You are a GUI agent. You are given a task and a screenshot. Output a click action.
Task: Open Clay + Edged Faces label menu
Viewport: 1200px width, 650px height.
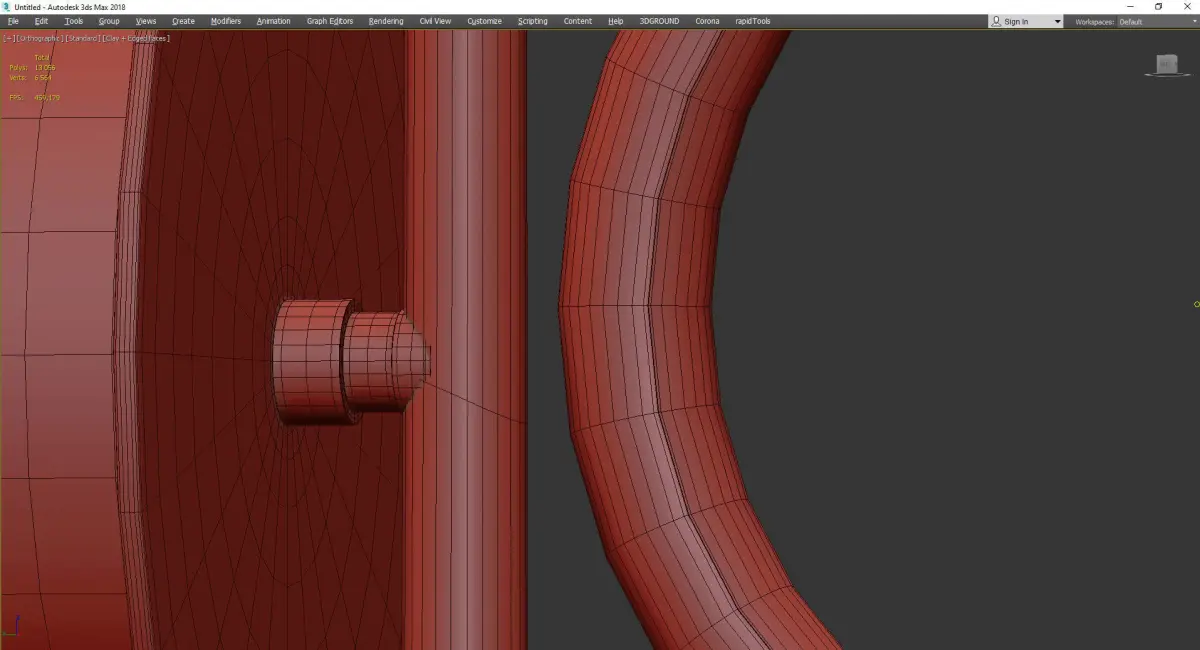135,38
